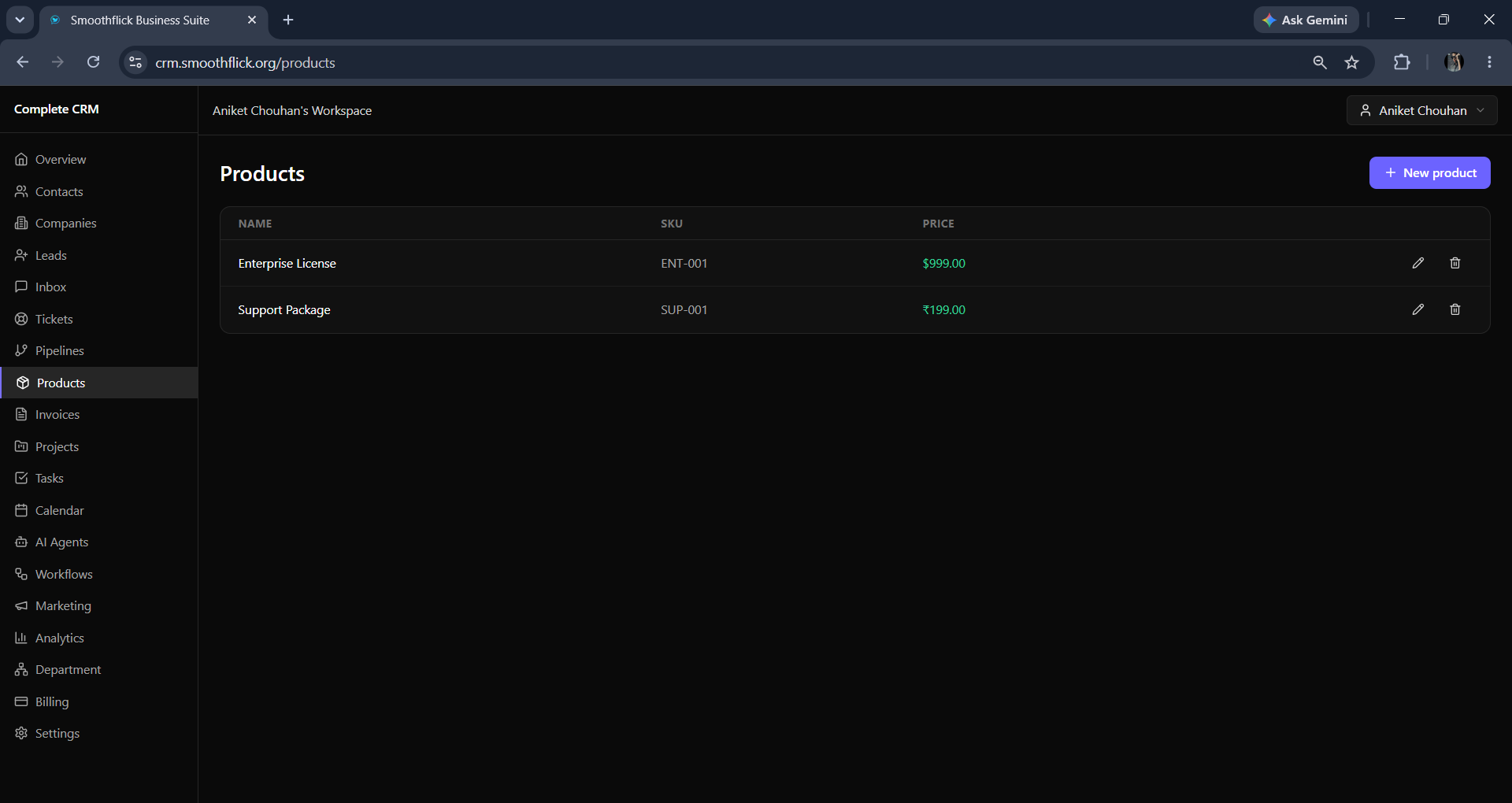The image size is (1512, 803).
Task: Click the New product button
Action: (x=1429, y=172)
